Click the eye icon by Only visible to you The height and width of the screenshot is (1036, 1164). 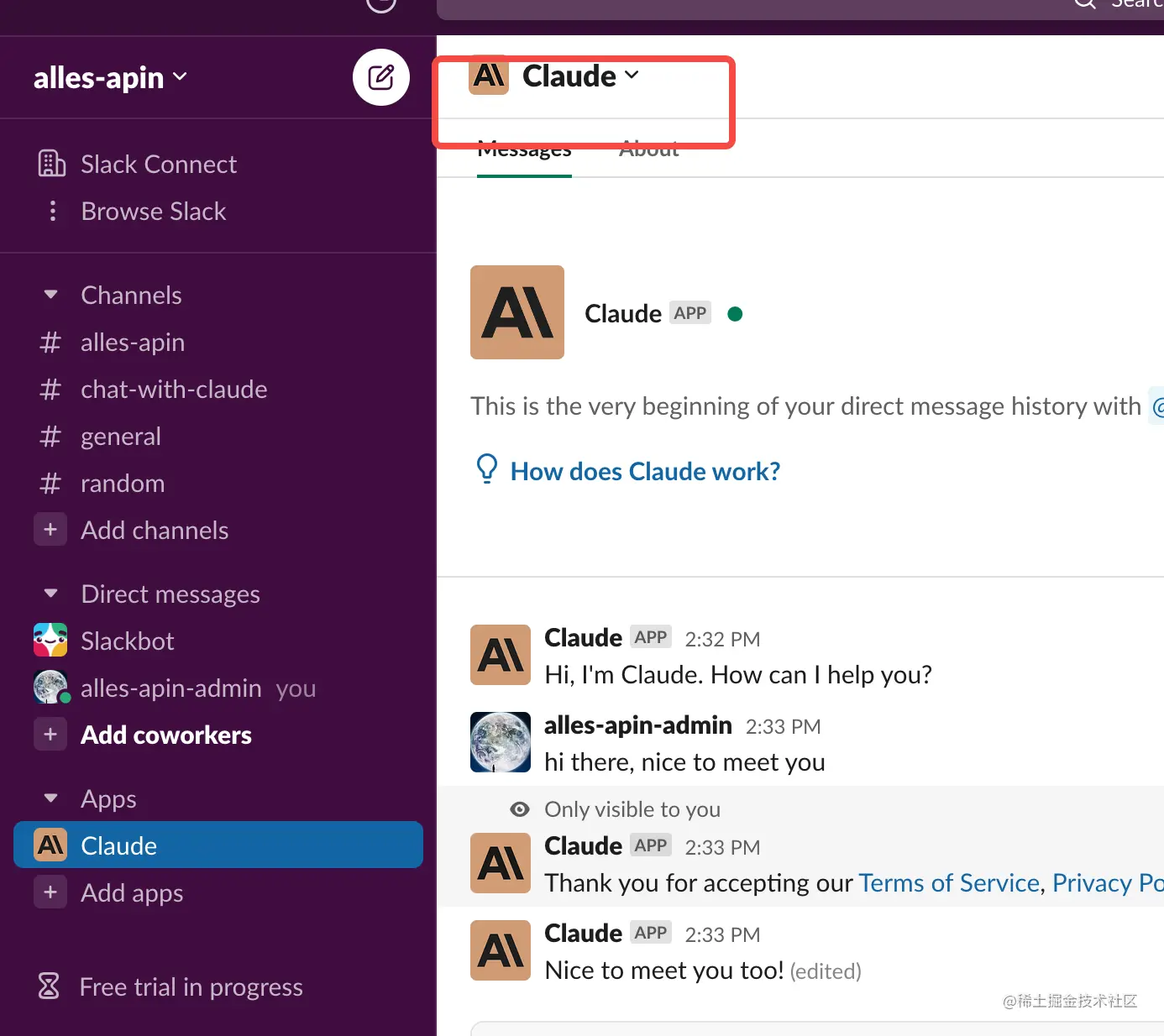point(520,809)
